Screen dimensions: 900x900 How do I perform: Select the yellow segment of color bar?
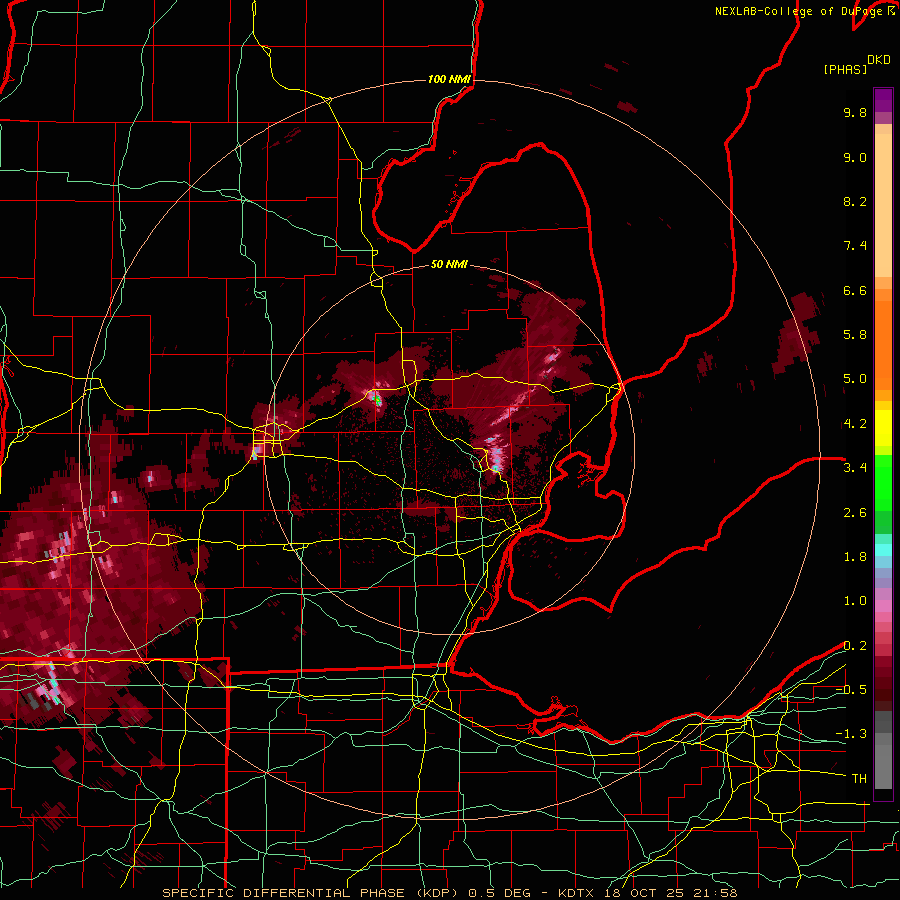coord(883,428)
